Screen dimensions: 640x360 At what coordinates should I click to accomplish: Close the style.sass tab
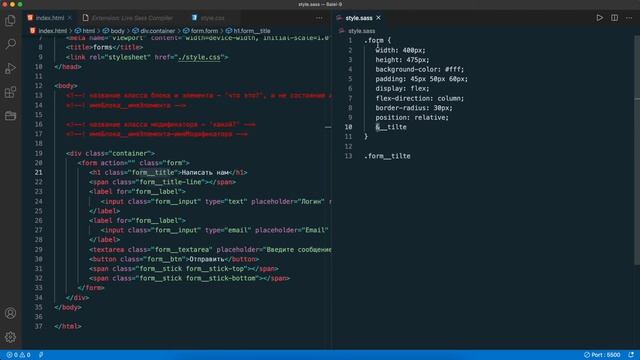click(x=378, y=18)
